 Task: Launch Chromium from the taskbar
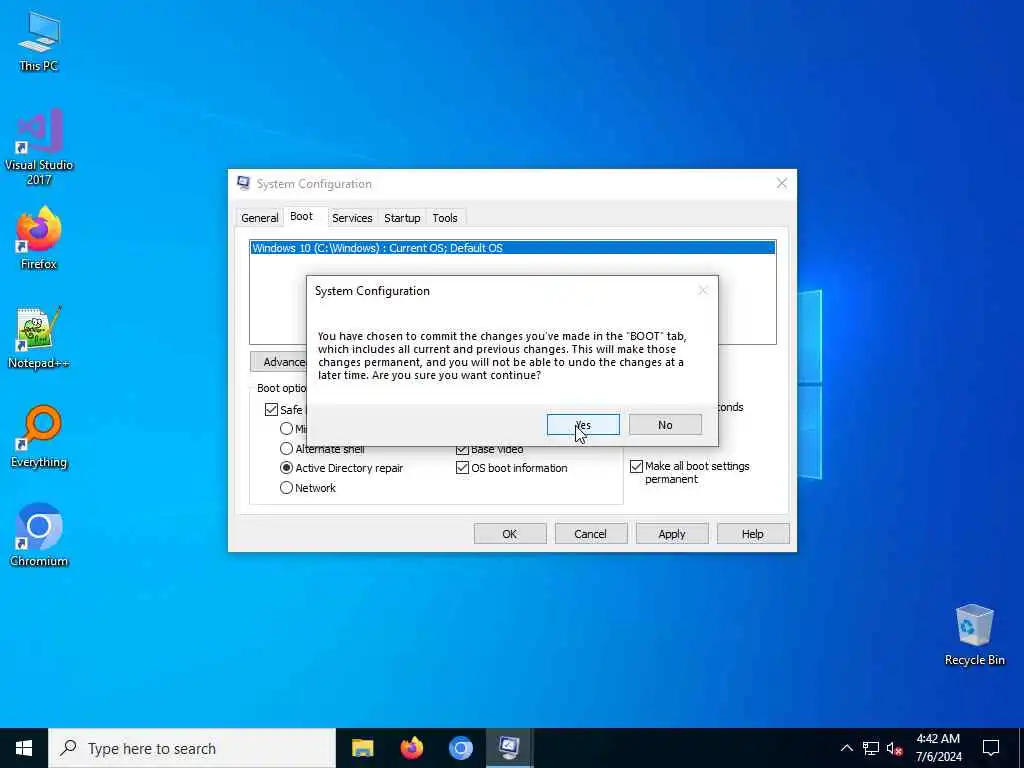click(460, 748)
